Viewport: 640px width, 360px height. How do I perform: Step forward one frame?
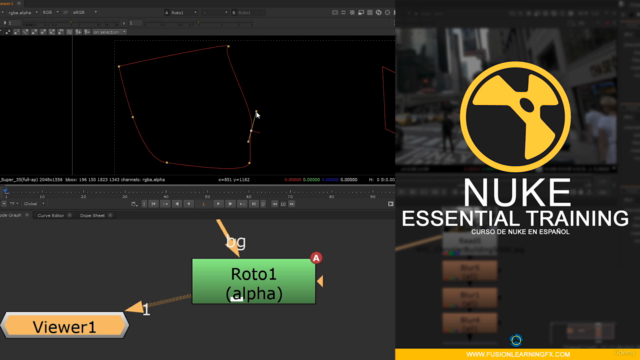pos(218,204)
